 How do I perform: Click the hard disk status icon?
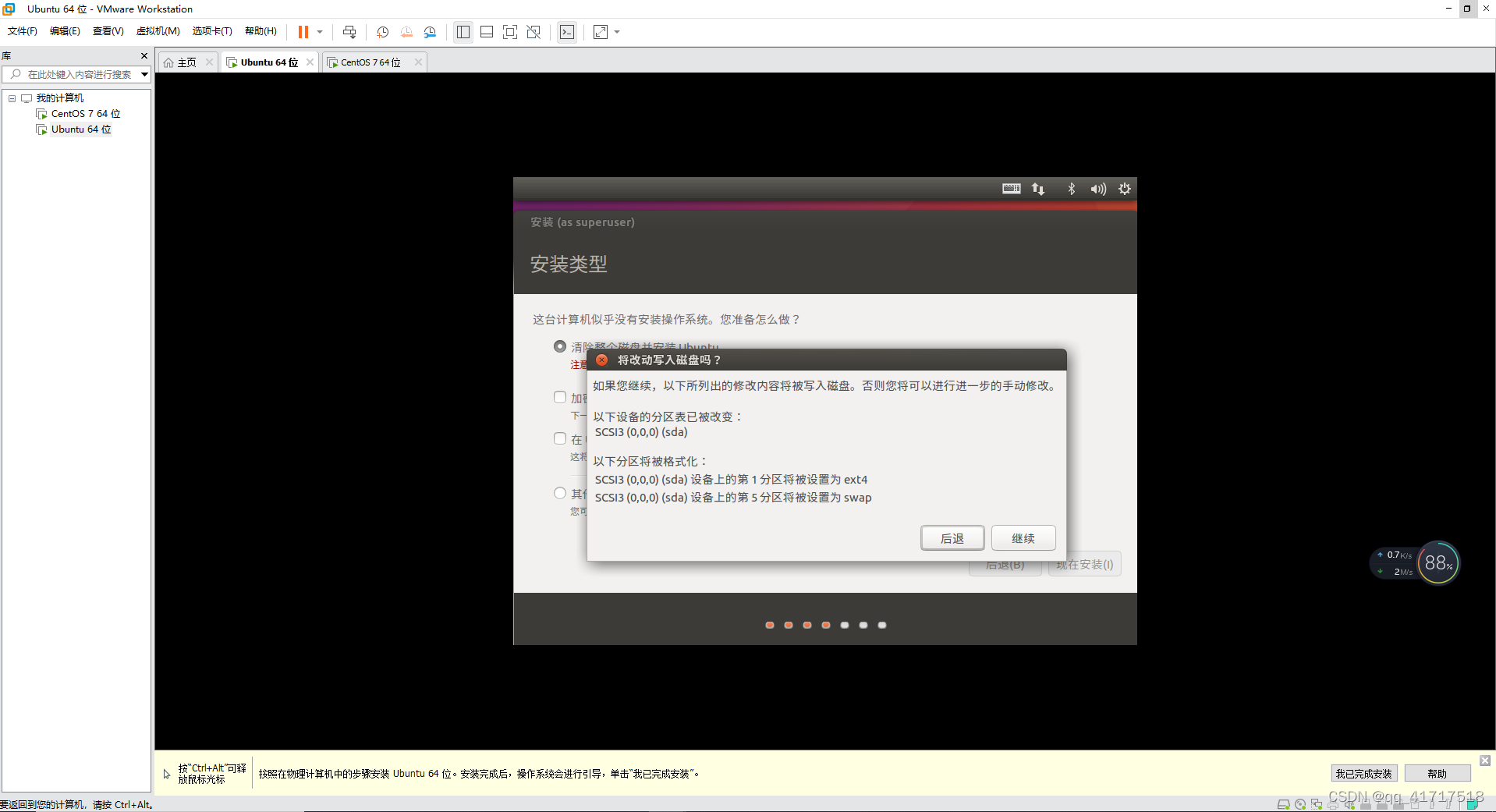(1283, 804)
